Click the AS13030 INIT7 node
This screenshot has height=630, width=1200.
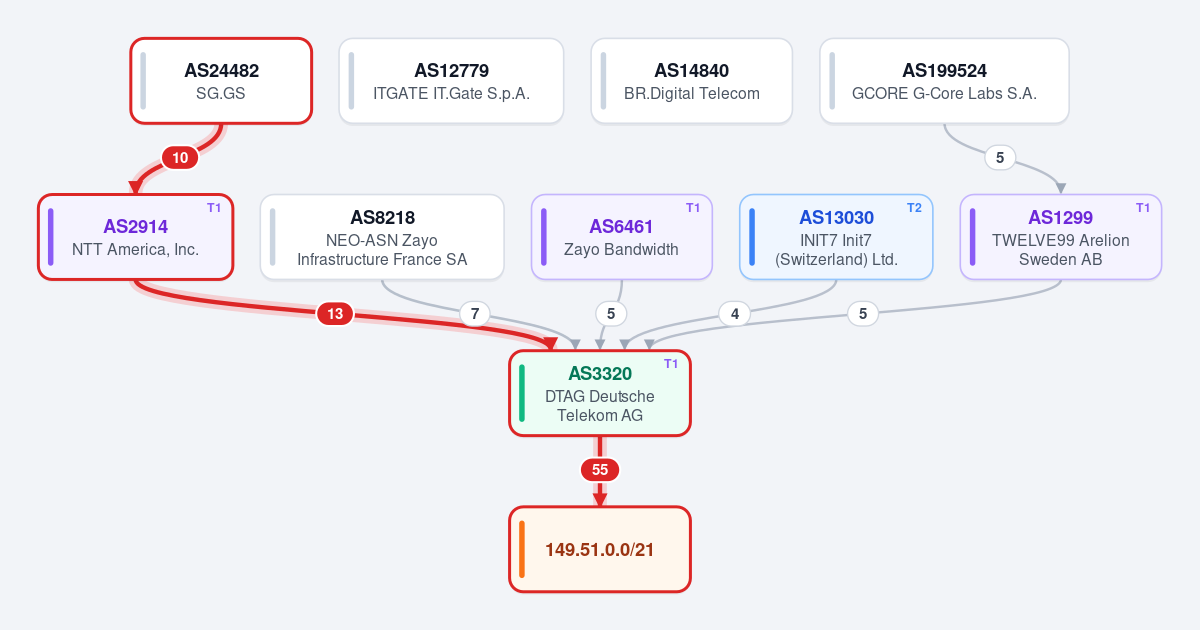[836, 237]
